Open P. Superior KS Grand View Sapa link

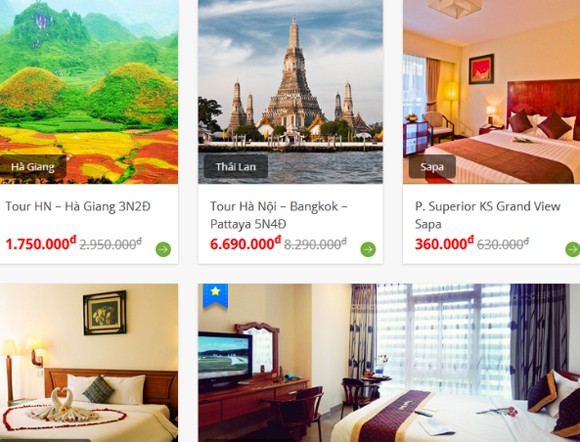tap(488, 215)
